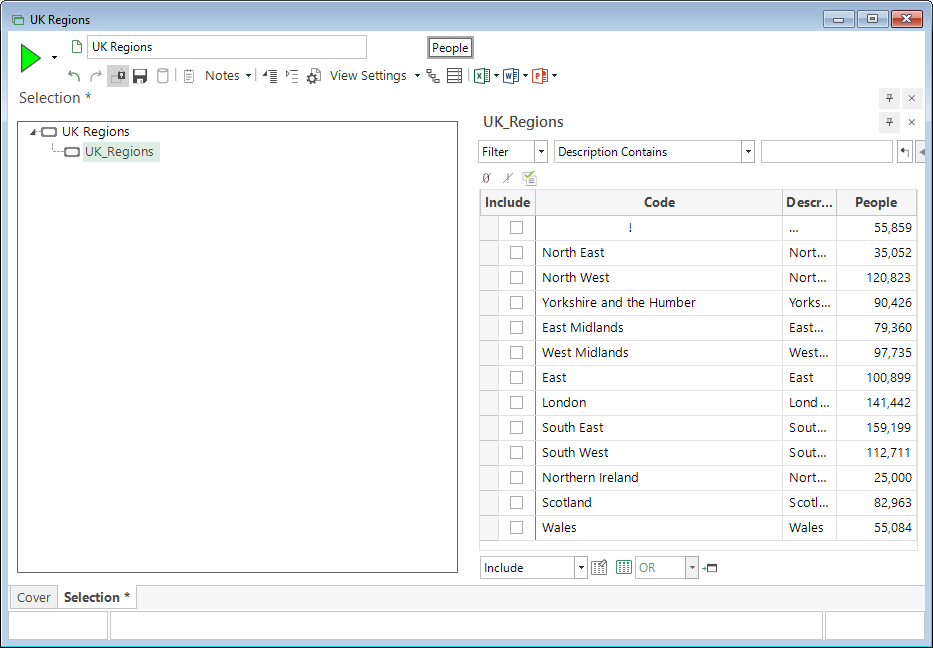Tick the Include checkbox for East Midlands
This screenshot has height=648, width=933.
tap(516, 327)
